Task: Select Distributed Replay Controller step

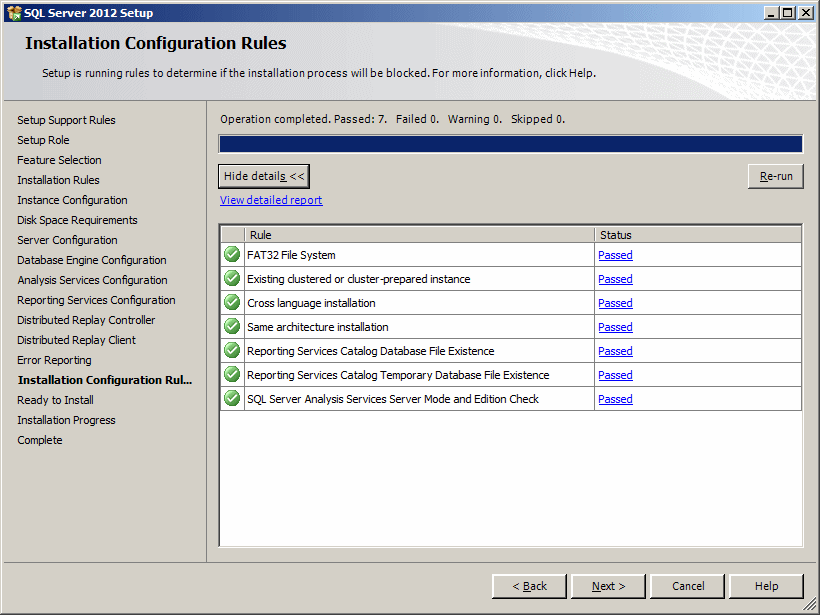Action: point(86,320)
